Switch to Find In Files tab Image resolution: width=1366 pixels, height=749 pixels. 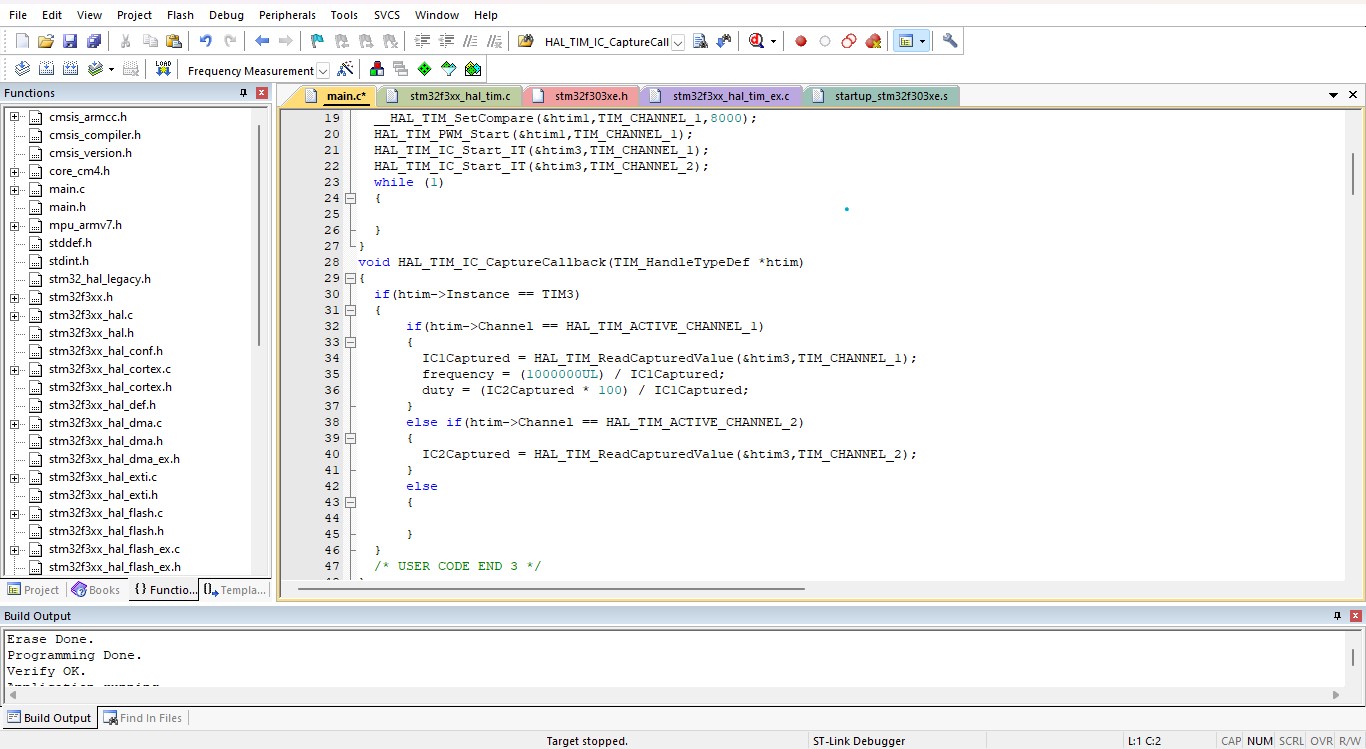[142, 718]
